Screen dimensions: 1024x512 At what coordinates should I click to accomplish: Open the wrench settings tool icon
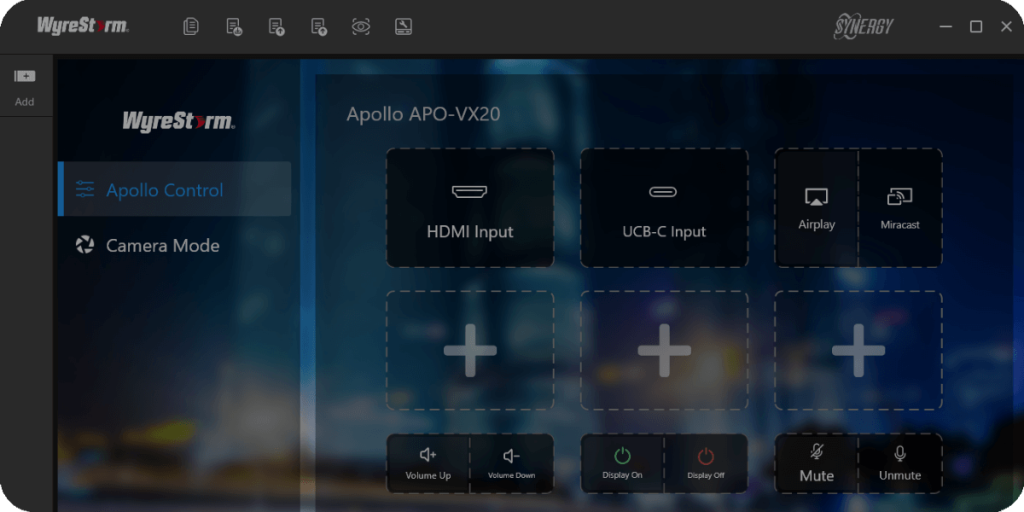pos(403,27)
